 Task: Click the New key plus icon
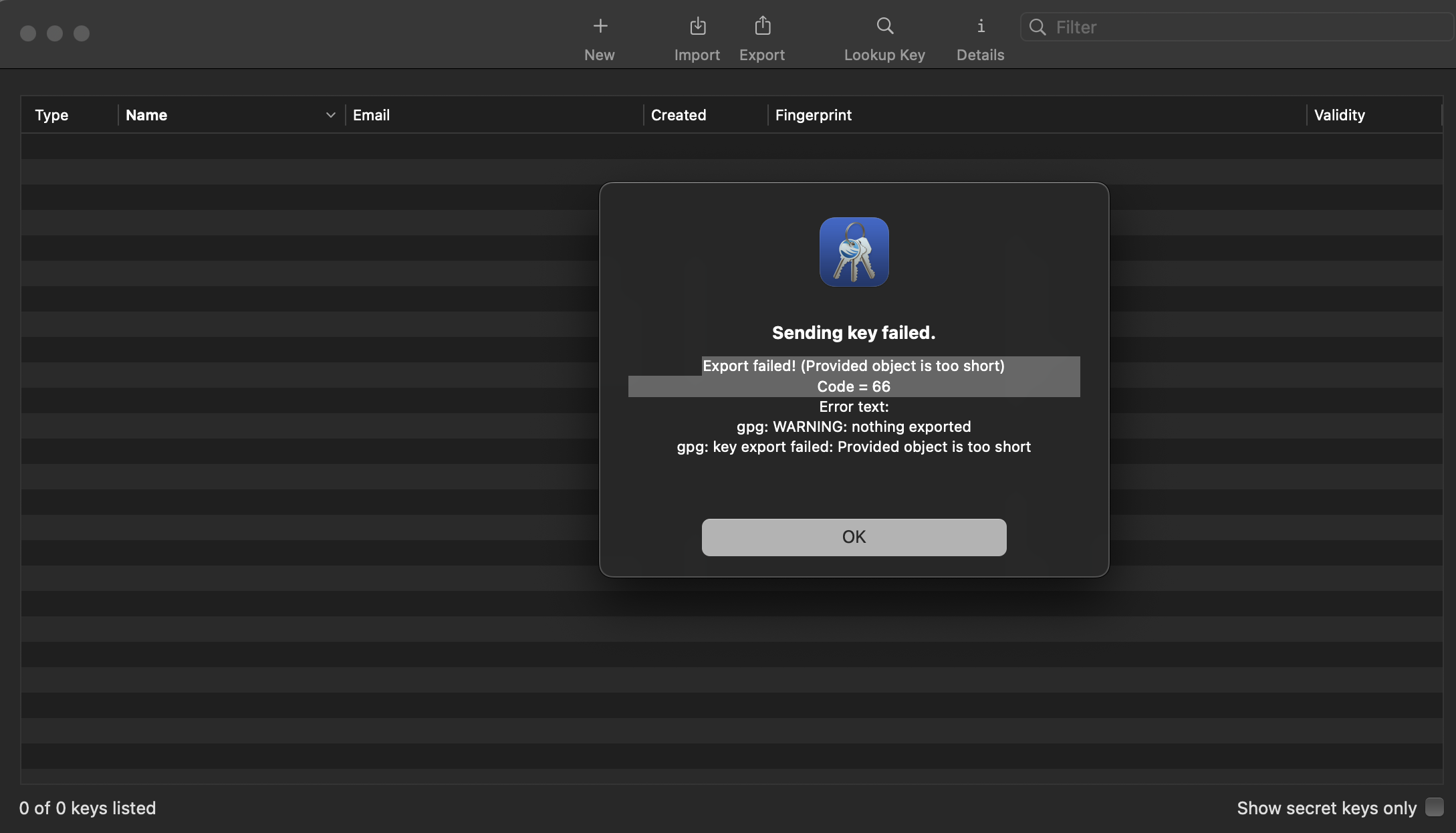pyautogui.click(x=600, y=26)
